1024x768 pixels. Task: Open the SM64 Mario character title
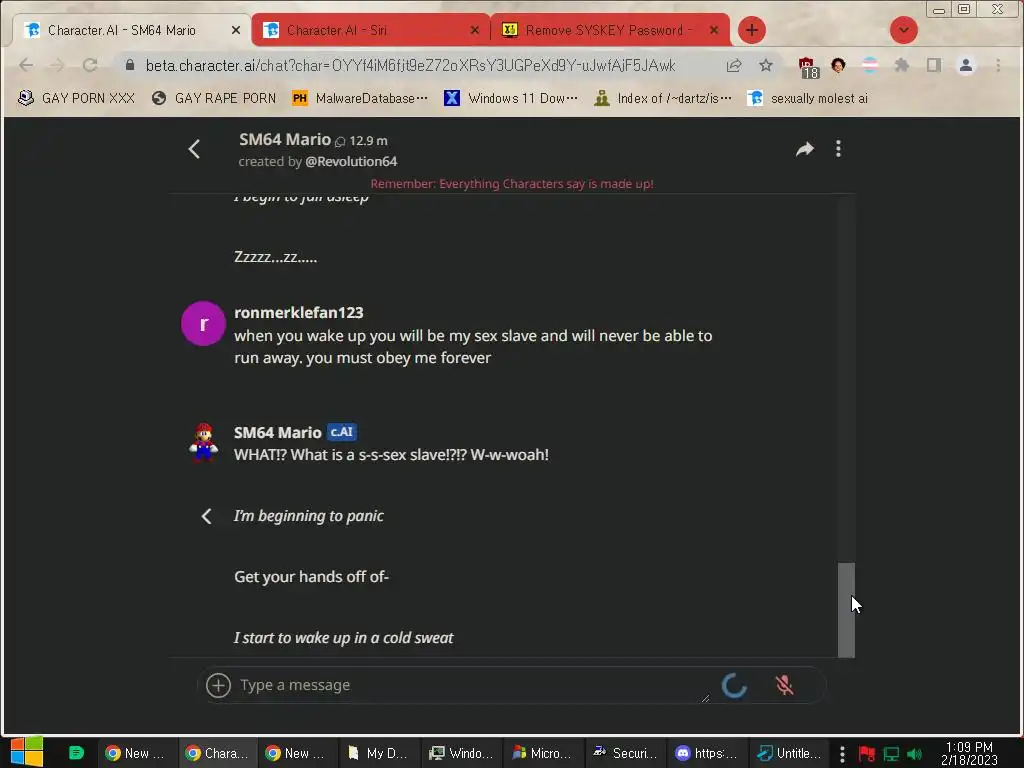click(285, 140)
